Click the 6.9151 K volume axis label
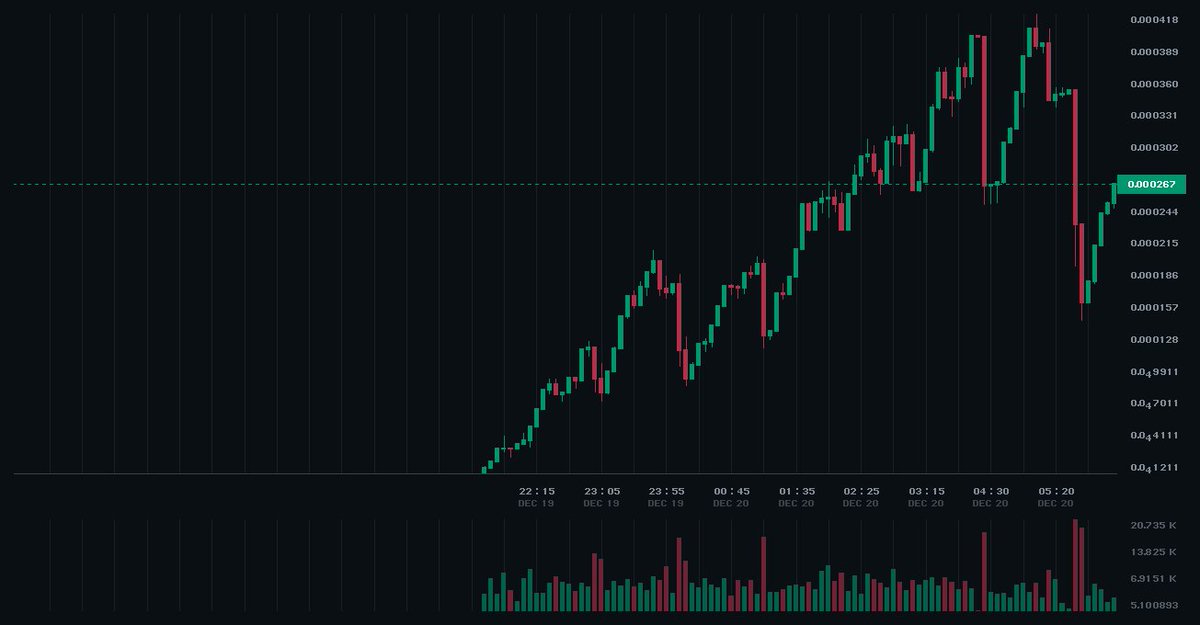 tap(1153, 579)
